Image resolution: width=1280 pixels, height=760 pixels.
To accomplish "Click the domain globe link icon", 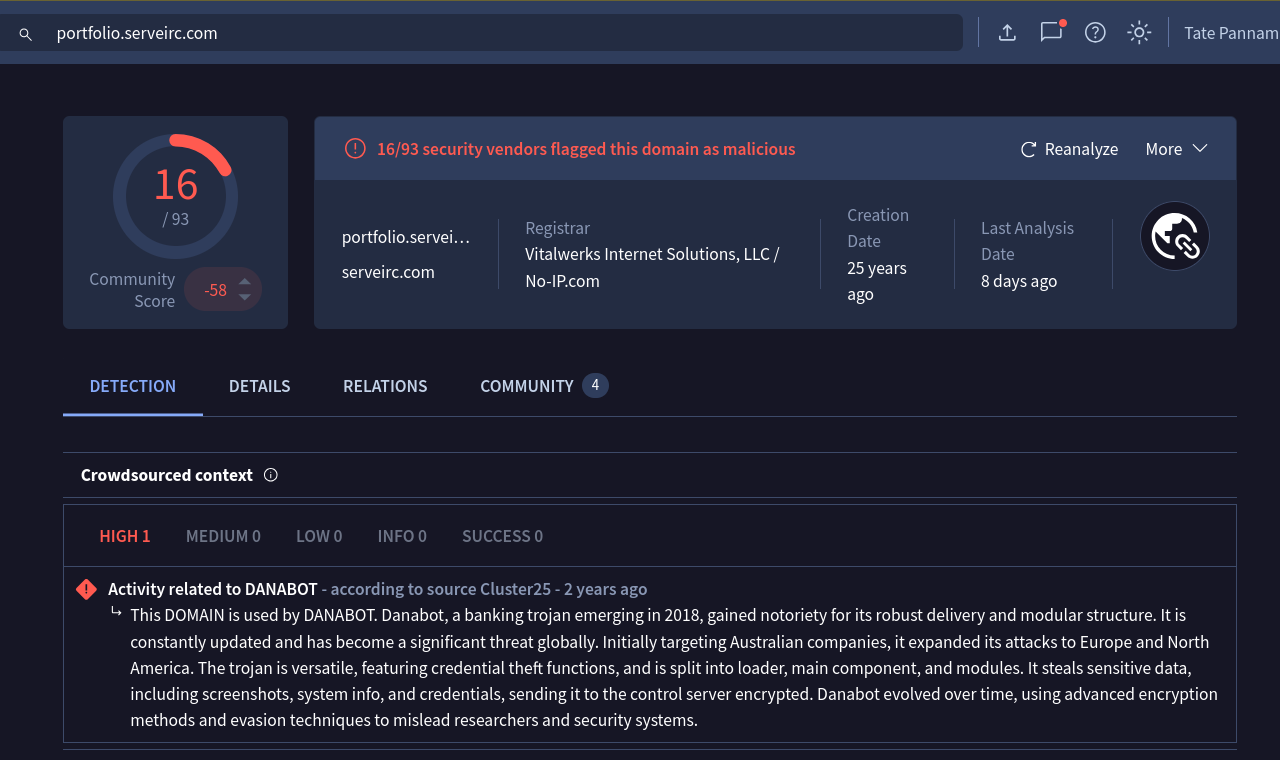I will pos(1174,236).
